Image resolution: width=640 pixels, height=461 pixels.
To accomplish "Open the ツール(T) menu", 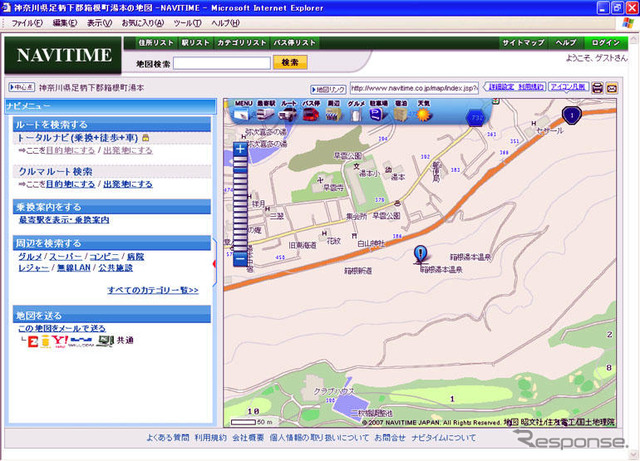I will tap(187, 23).
